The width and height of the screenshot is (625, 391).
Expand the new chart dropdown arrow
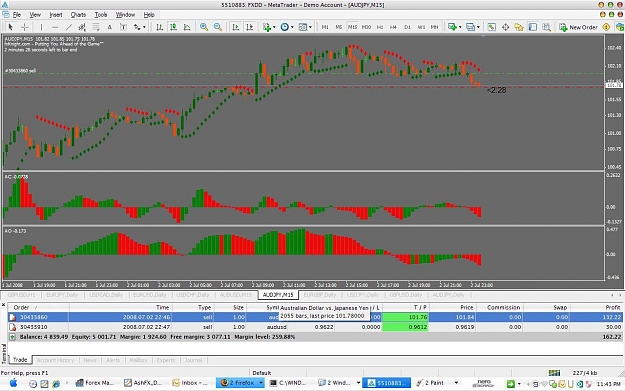coord(460,27)
